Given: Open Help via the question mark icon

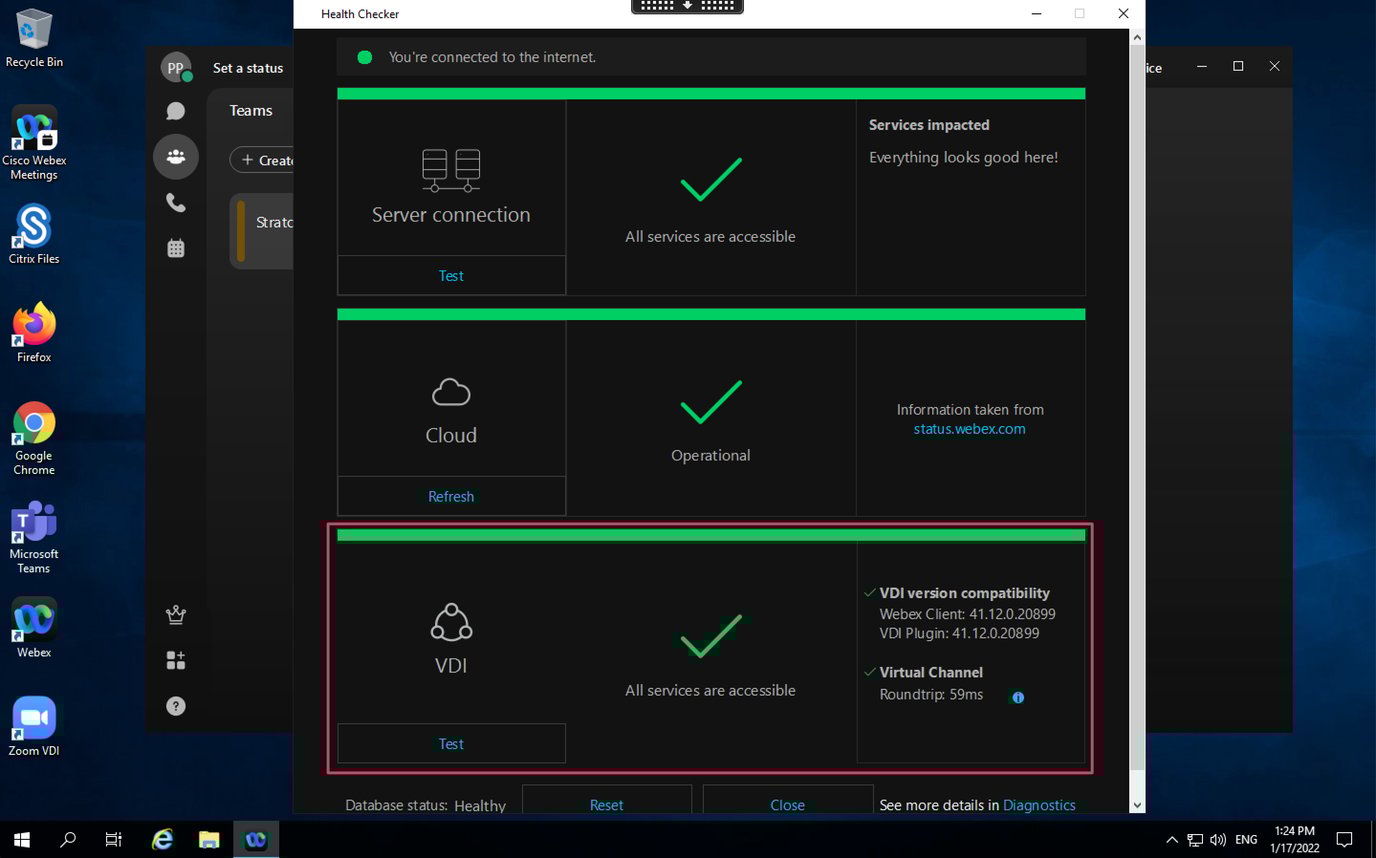Looking at the screenshot, I should [175, 706].
